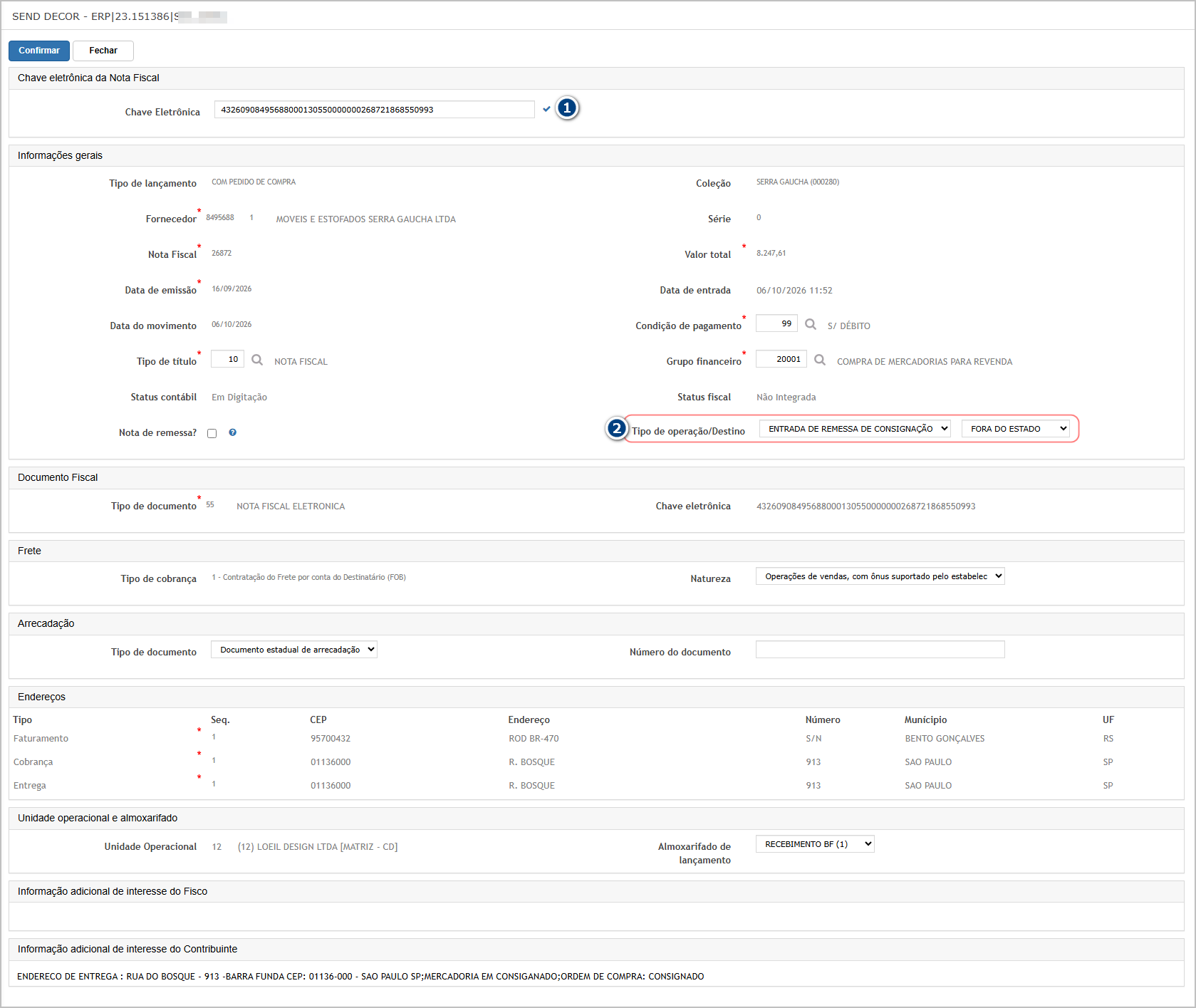The height and width of the screenshot is (1008, 1196).
Task: Open search for Tipo de título
Action: tap(257, 360)
